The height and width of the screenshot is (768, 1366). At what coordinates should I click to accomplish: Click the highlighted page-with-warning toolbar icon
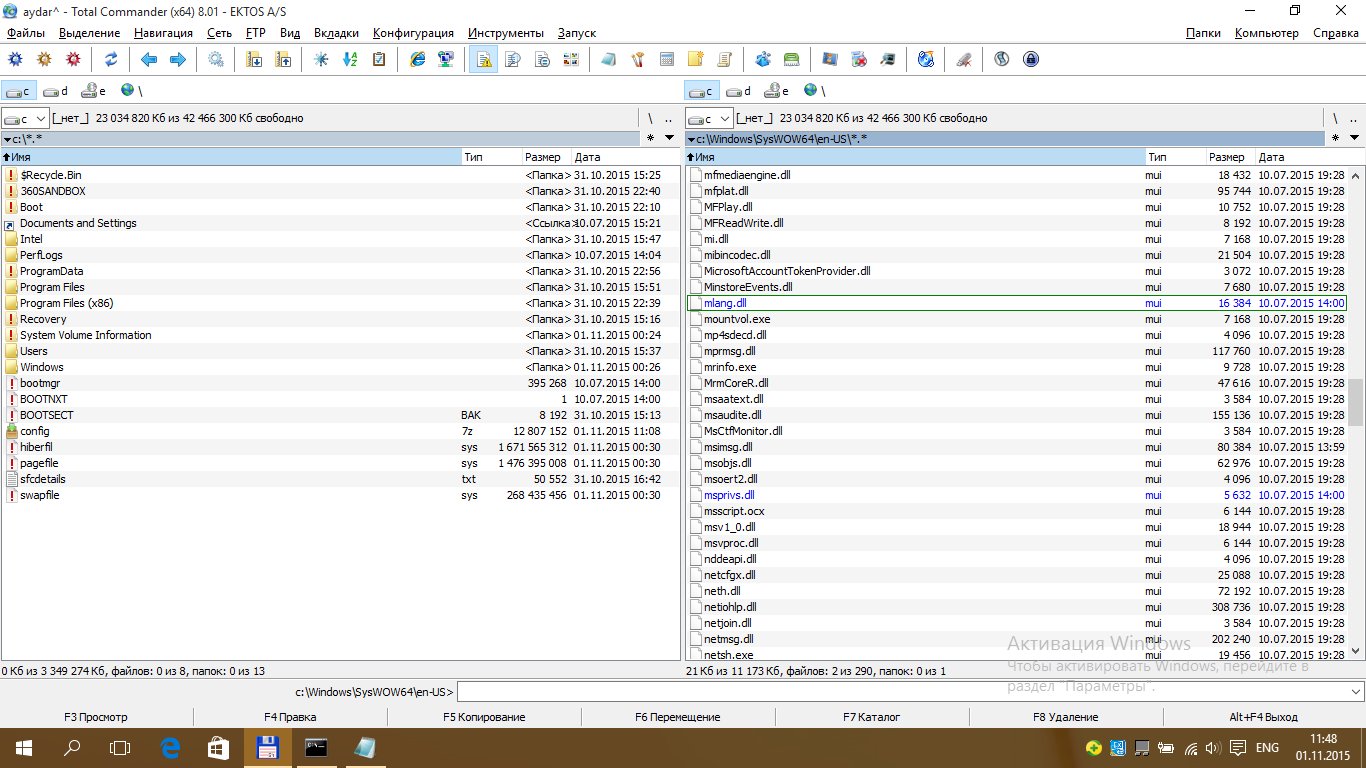(x=484, y=59)
